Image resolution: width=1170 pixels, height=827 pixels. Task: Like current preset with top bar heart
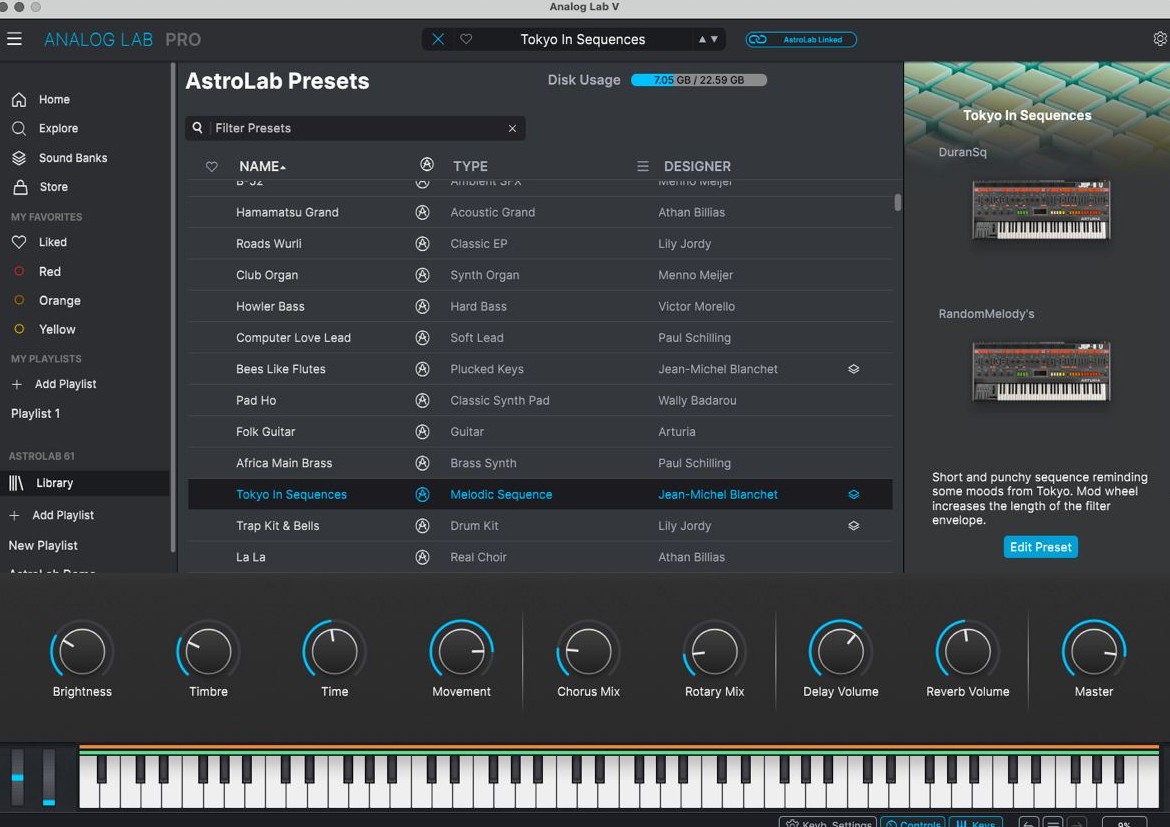(x=466, y=39)
